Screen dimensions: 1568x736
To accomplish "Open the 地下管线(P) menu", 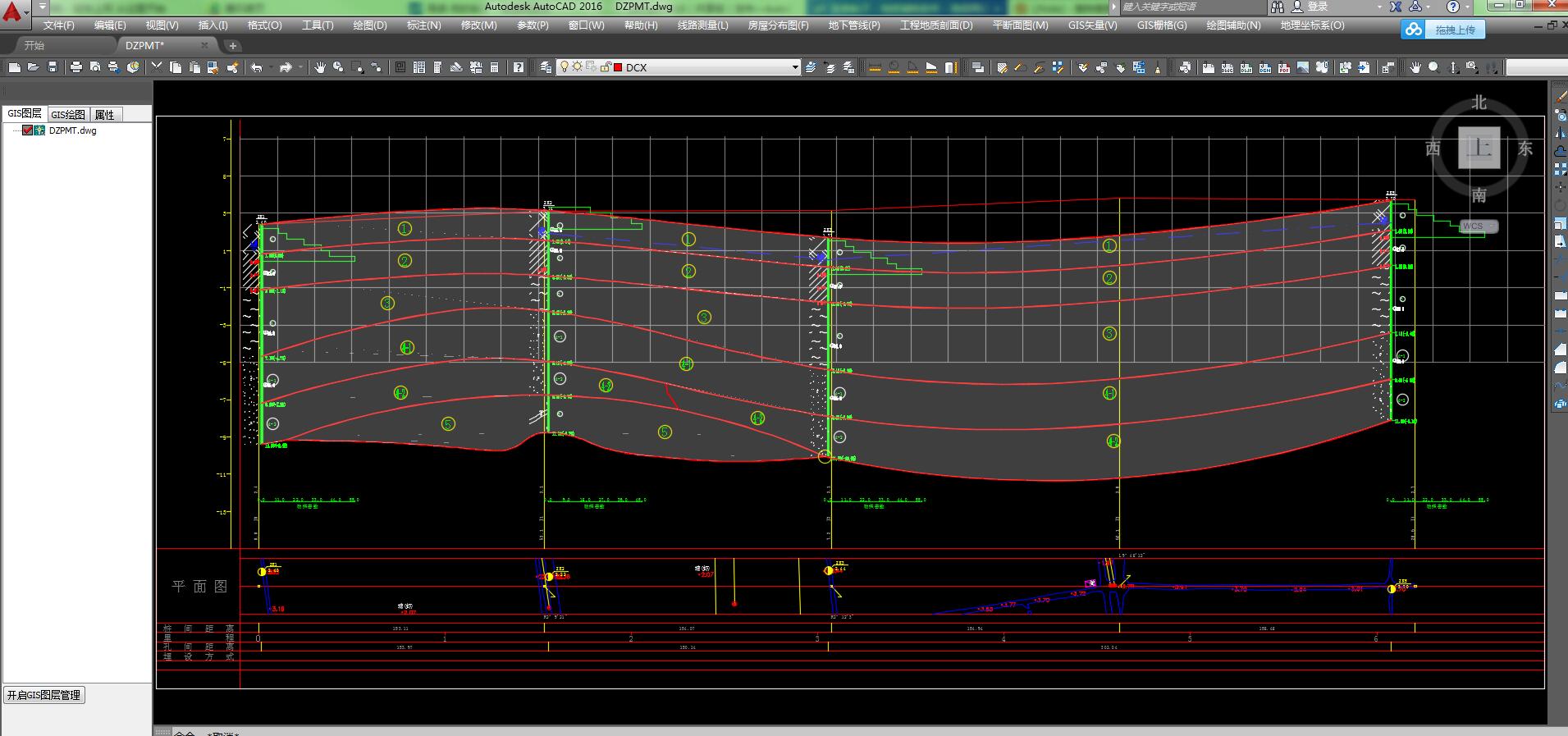I will click(x=854, y=25).
